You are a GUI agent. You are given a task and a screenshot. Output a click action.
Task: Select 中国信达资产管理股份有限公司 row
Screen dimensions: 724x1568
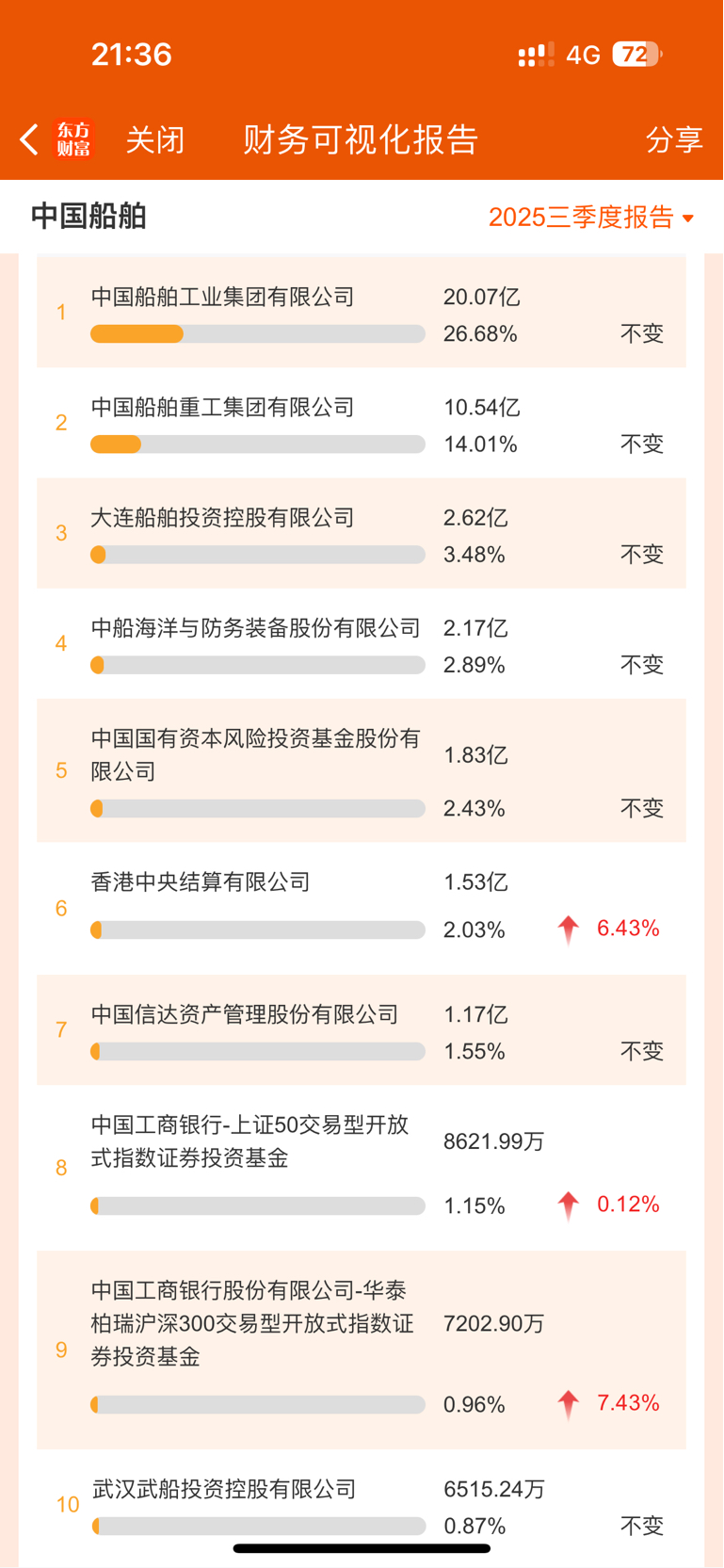[x=245, y=1015]
